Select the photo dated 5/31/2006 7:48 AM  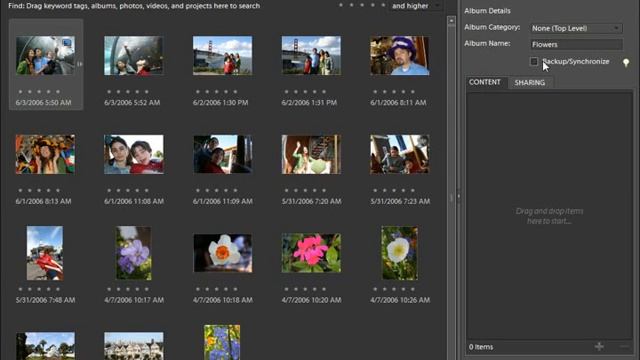coord(45,253)
